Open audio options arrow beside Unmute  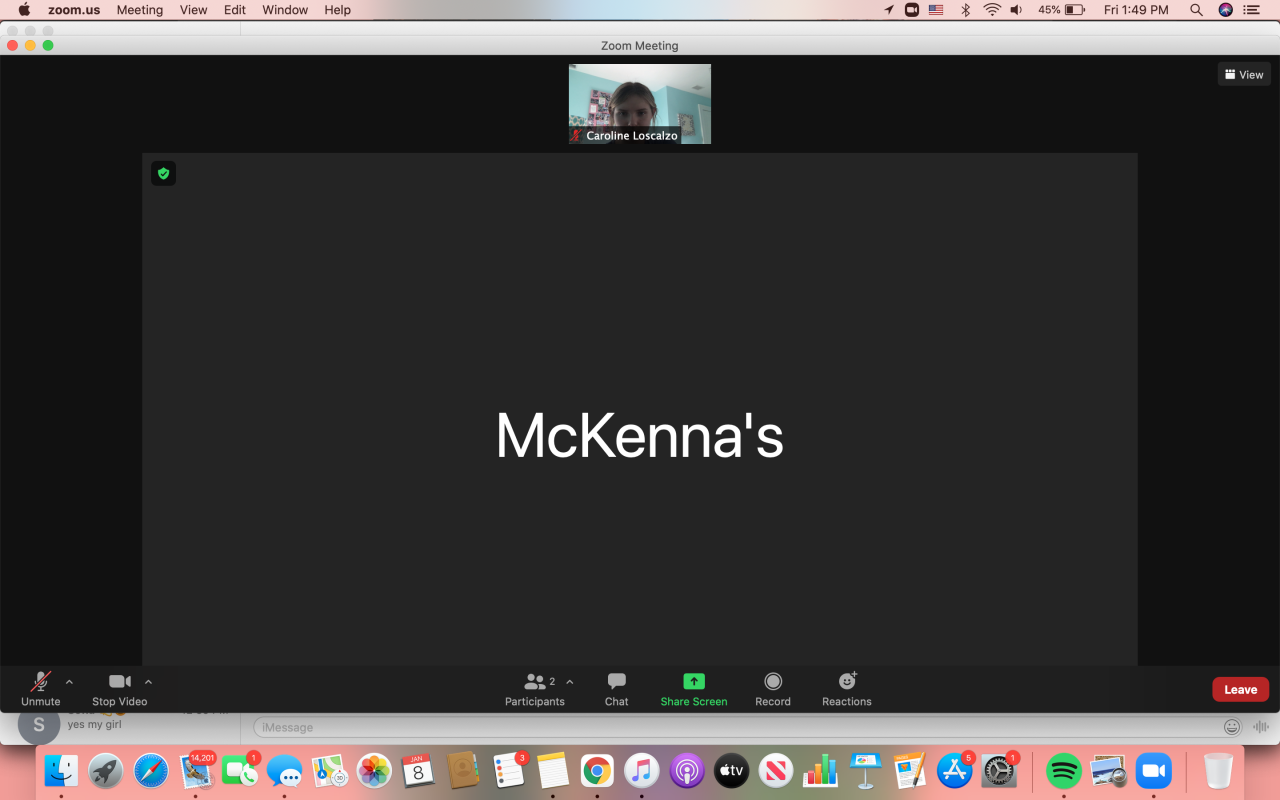(69, 682)
